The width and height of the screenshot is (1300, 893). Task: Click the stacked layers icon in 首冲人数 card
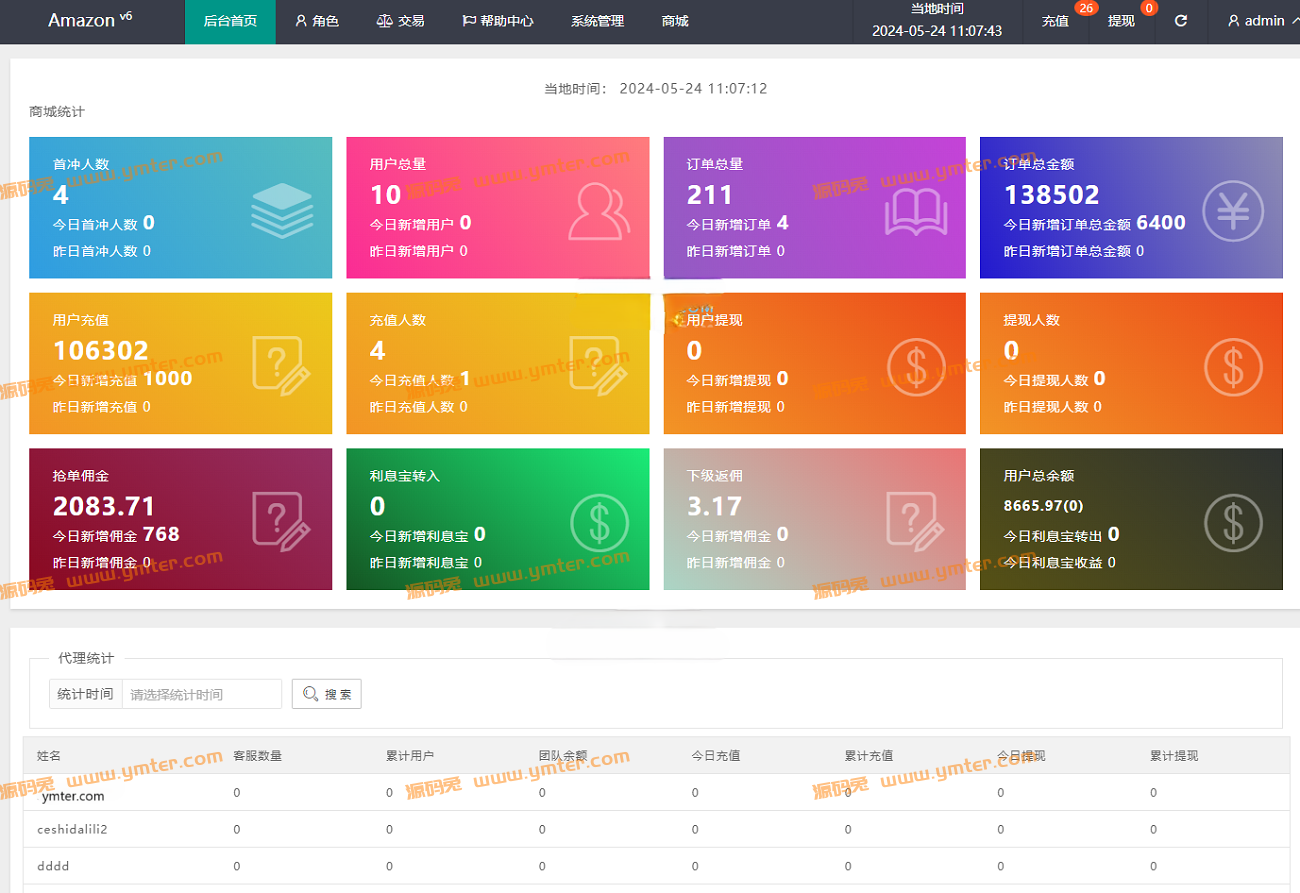pos(282,209)
